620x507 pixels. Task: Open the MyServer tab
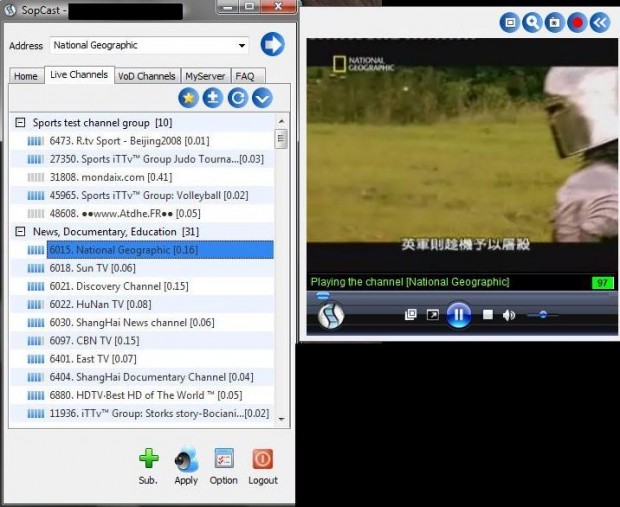tap(205, 76)
